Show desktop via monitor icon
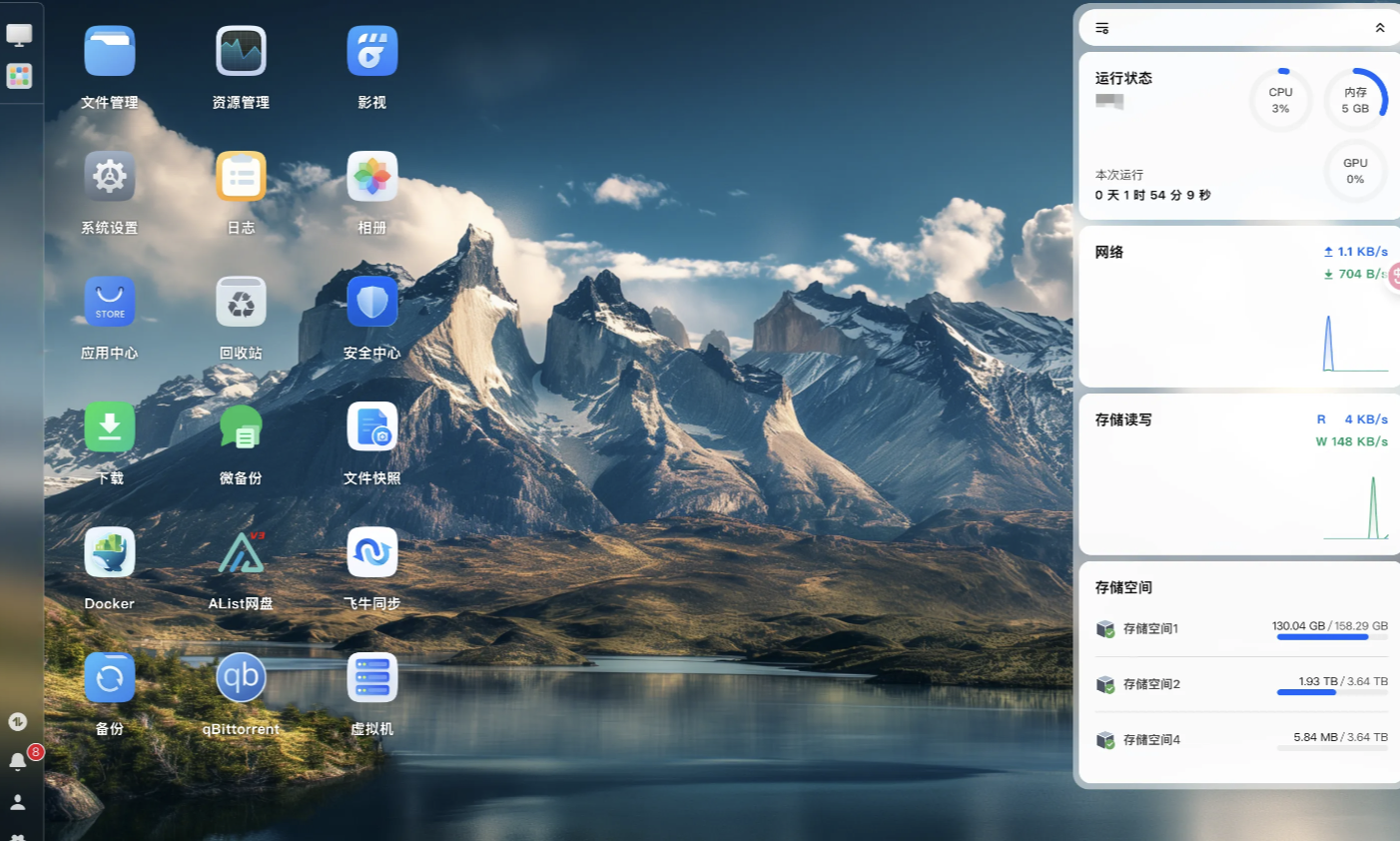This screenshot has height=841, width=1400. click(x=19, y=35)
